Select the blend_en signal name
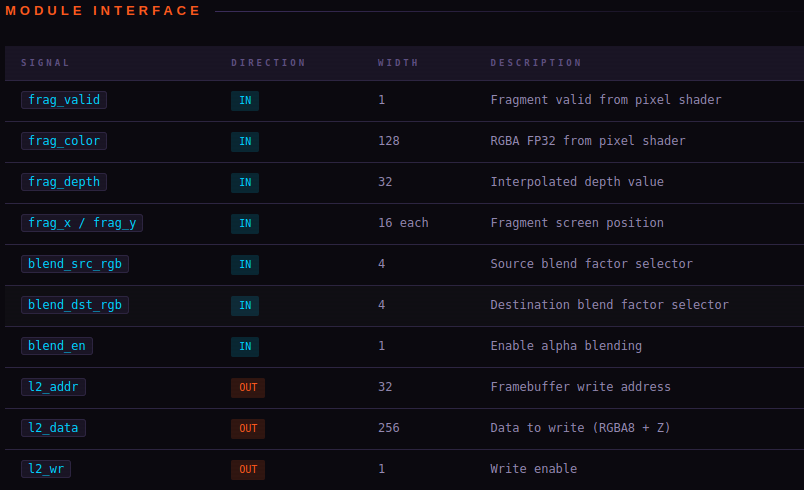 point(57,346)
